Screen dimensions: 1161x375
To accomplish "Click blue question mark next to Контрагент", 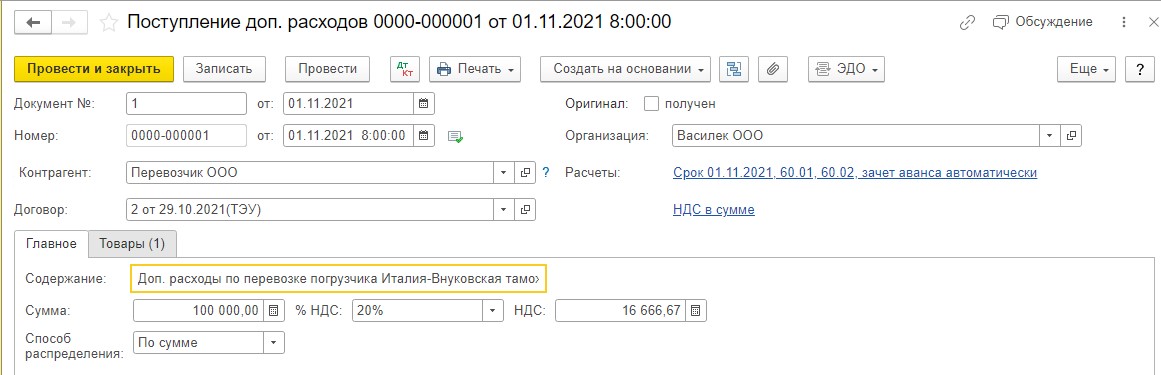I will (546, 173).
